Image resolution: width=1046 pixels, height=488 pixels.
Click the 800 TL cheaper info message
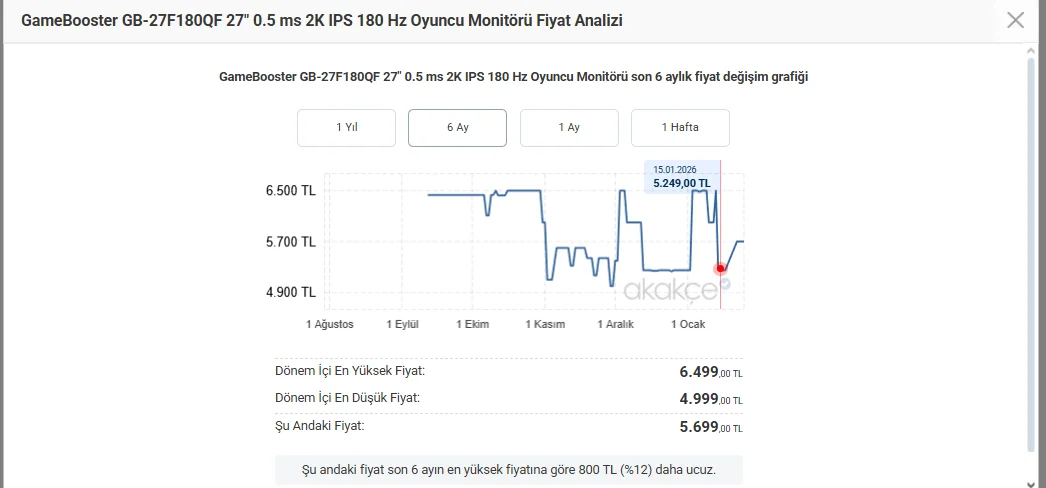508,469
